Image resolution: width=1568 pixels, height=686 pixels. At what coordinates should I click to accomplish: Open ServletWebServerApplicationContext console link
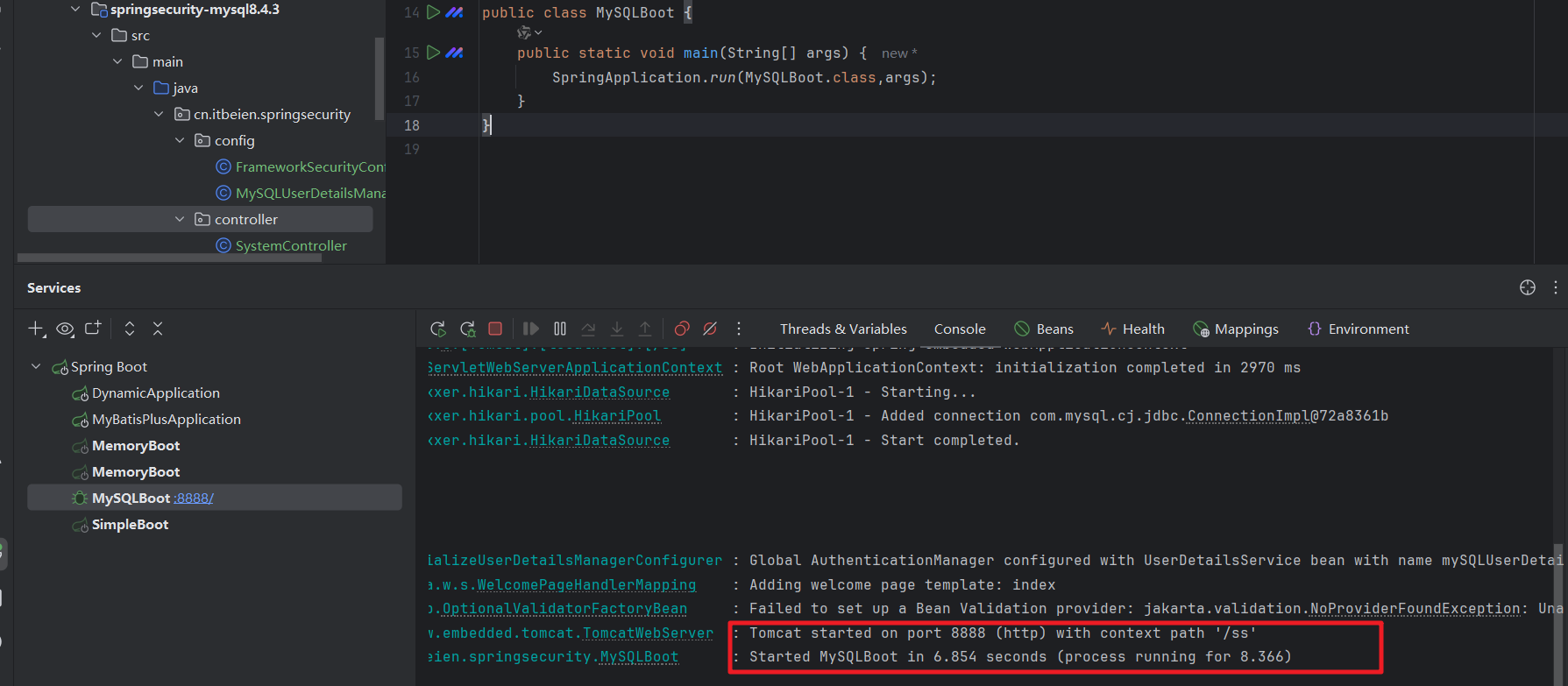[575, 367]
